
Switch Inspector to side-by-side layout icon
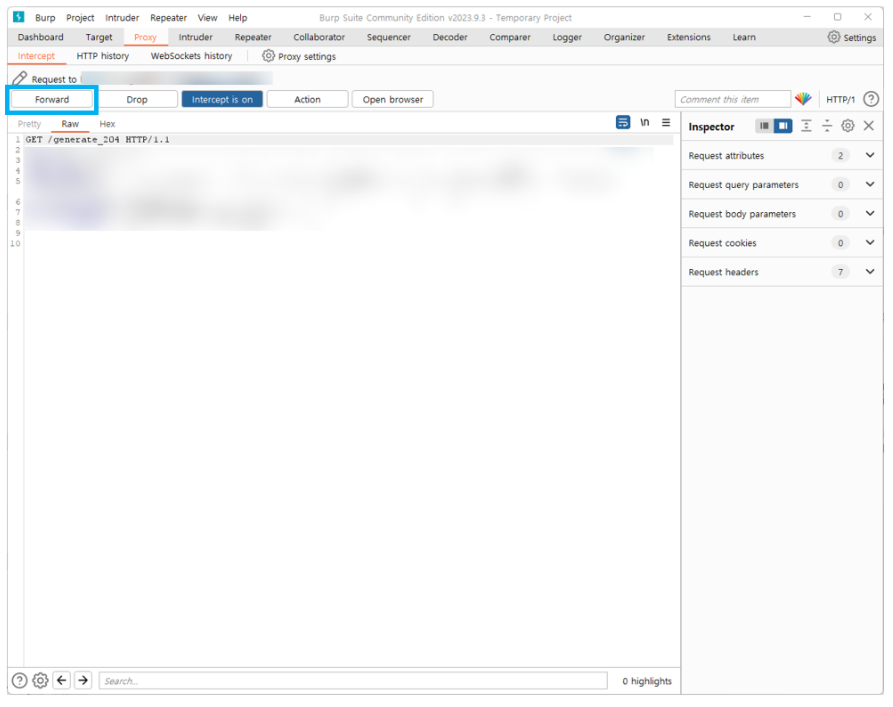pyautogui.click(x=783, y=126)
